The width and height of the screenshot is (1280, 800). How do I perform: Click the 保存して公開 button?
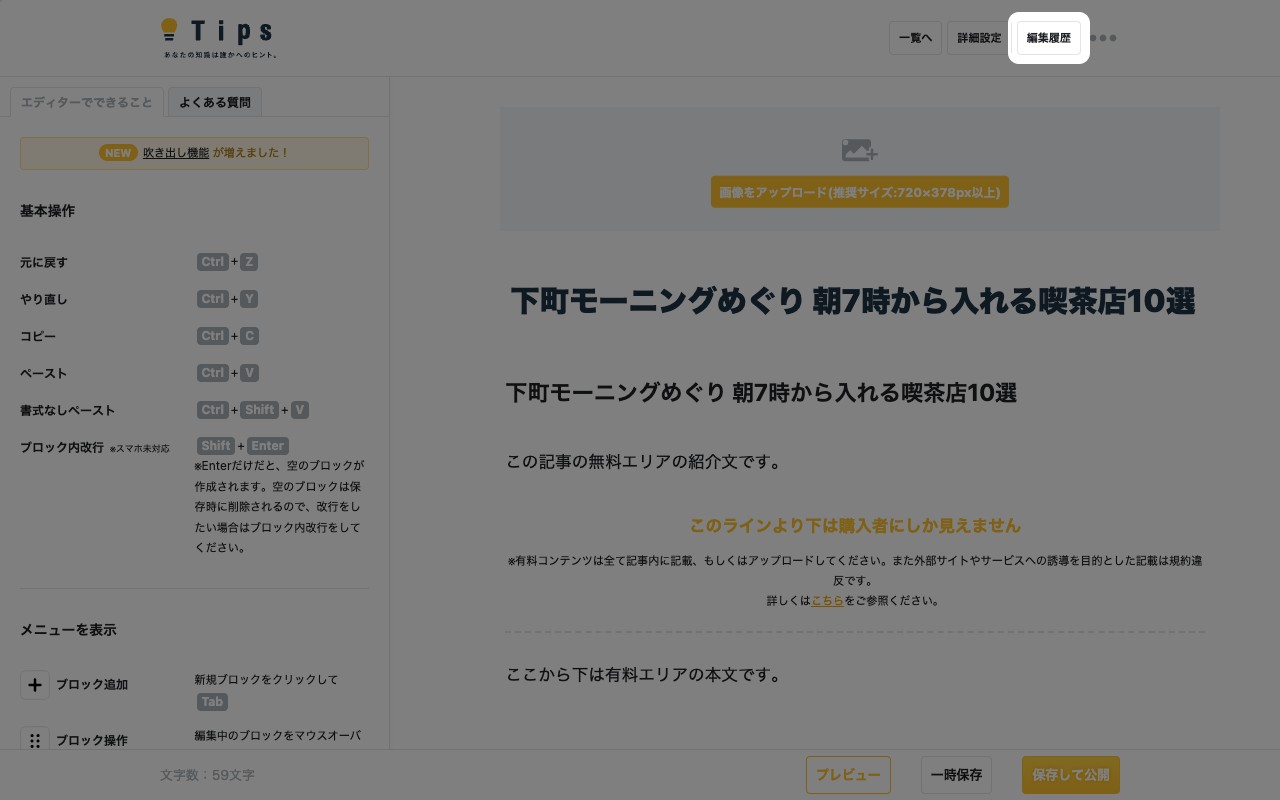(x=1071, y=775)
